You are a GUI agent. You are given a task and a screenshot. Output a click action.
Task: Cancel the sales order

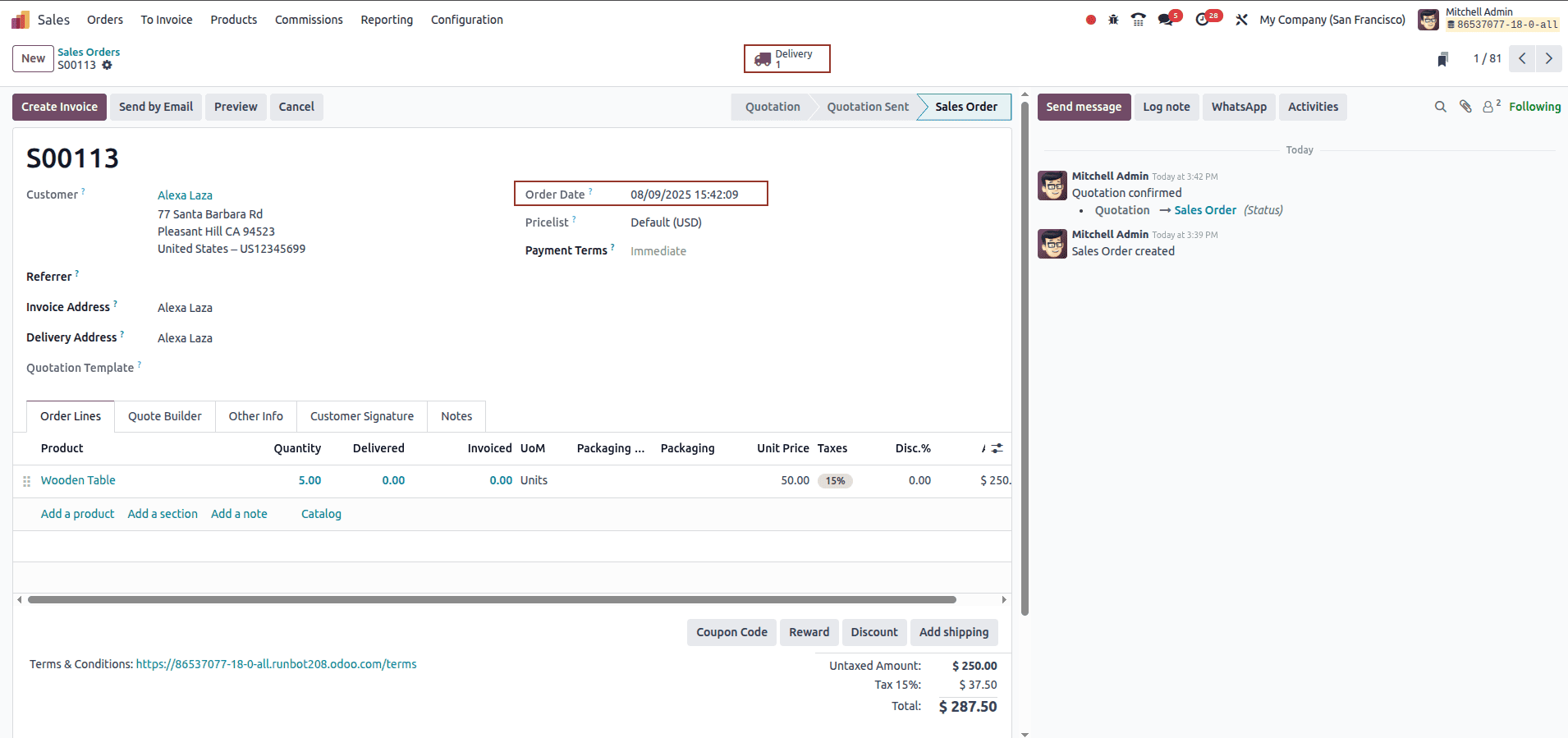coord(296,107)
